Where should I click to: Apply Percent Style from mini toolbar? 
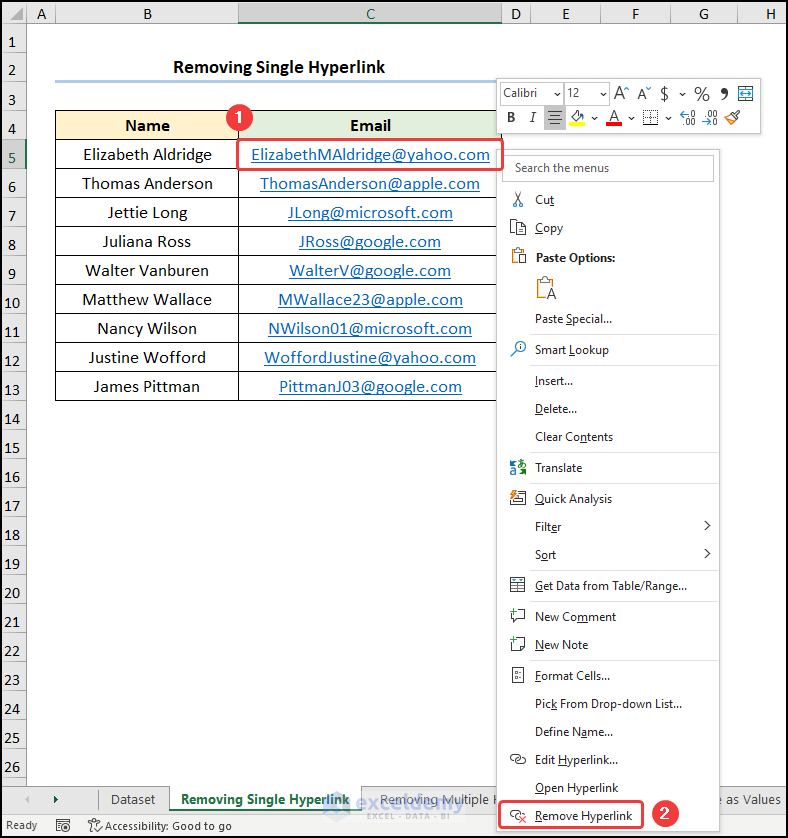pos(701,94)
